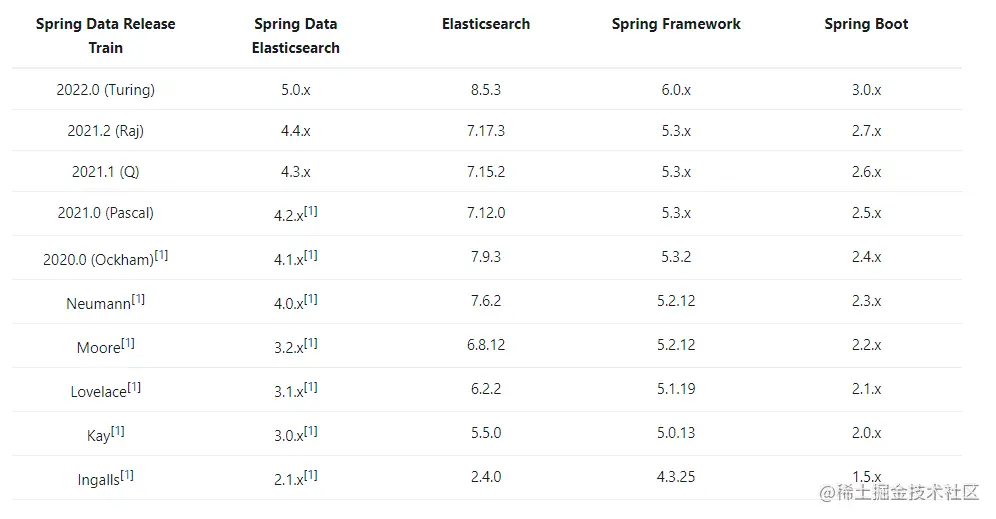
Task: Select the Spring Framework column header
Action: (676, 24)
